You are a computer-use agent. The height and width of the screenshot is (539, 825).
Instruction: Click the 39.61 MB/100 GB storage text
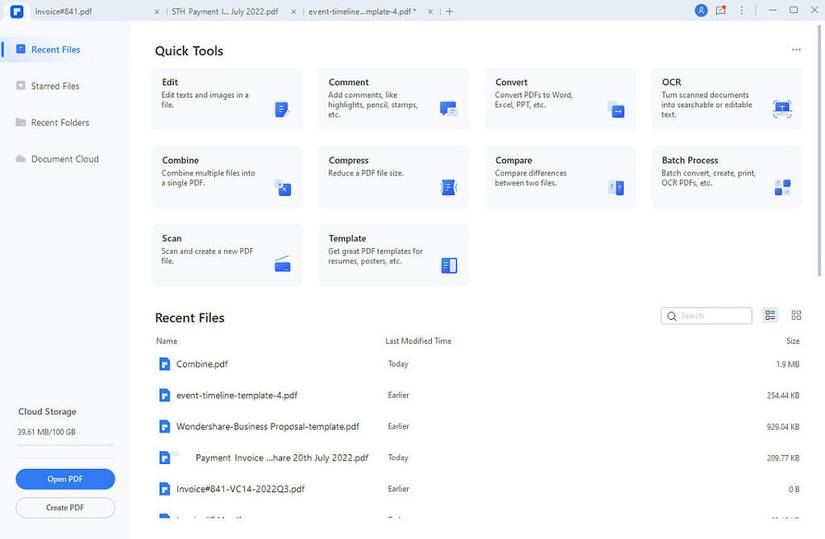tap(46, 432)
